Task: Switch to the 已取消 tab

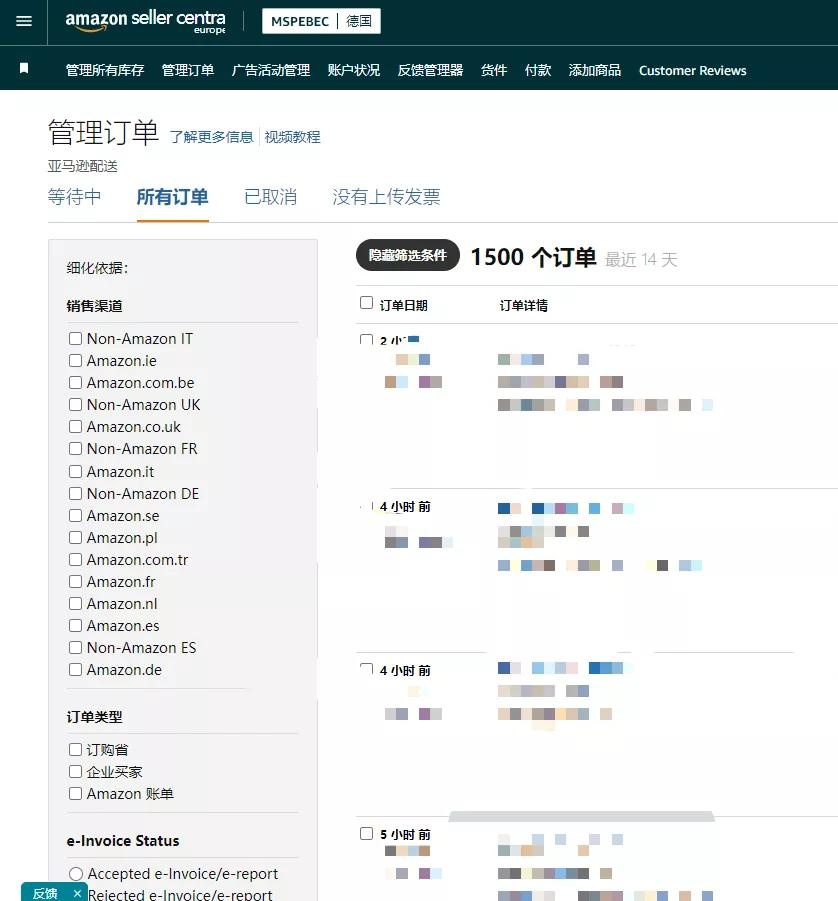Action: [x=270, y=197]
